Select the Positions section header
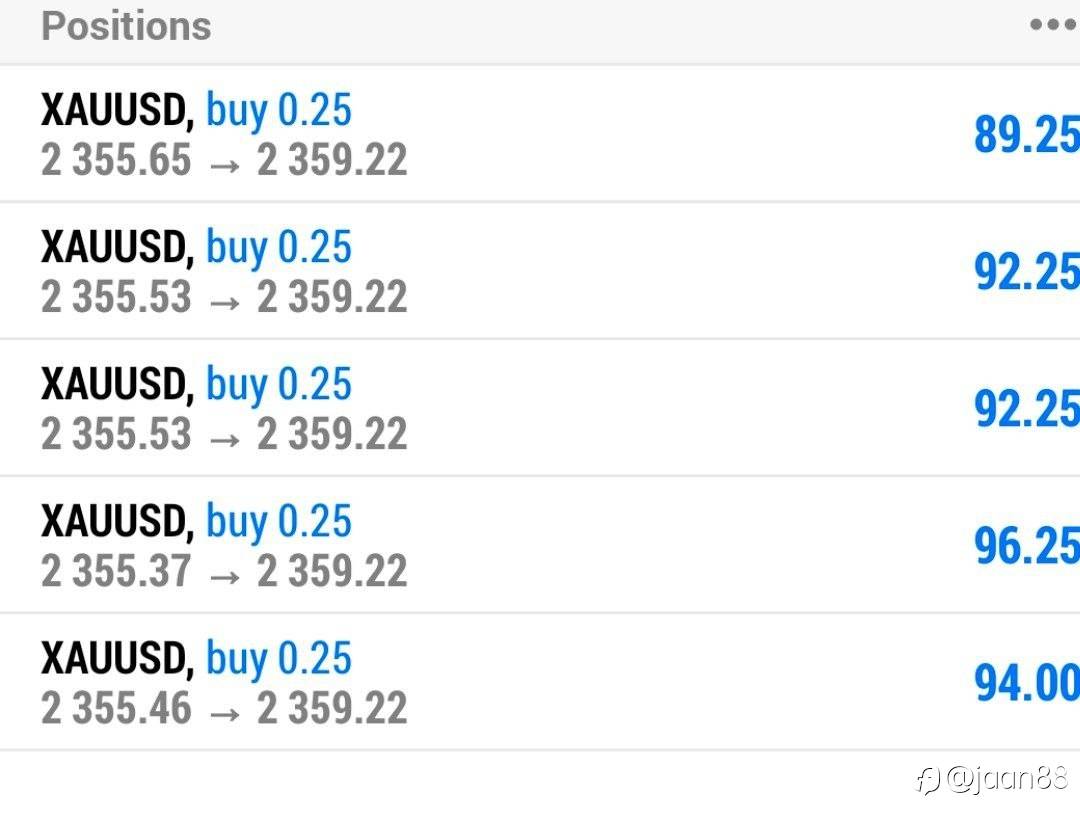This screenshot has width=1080, height=827. coord(126,26)
